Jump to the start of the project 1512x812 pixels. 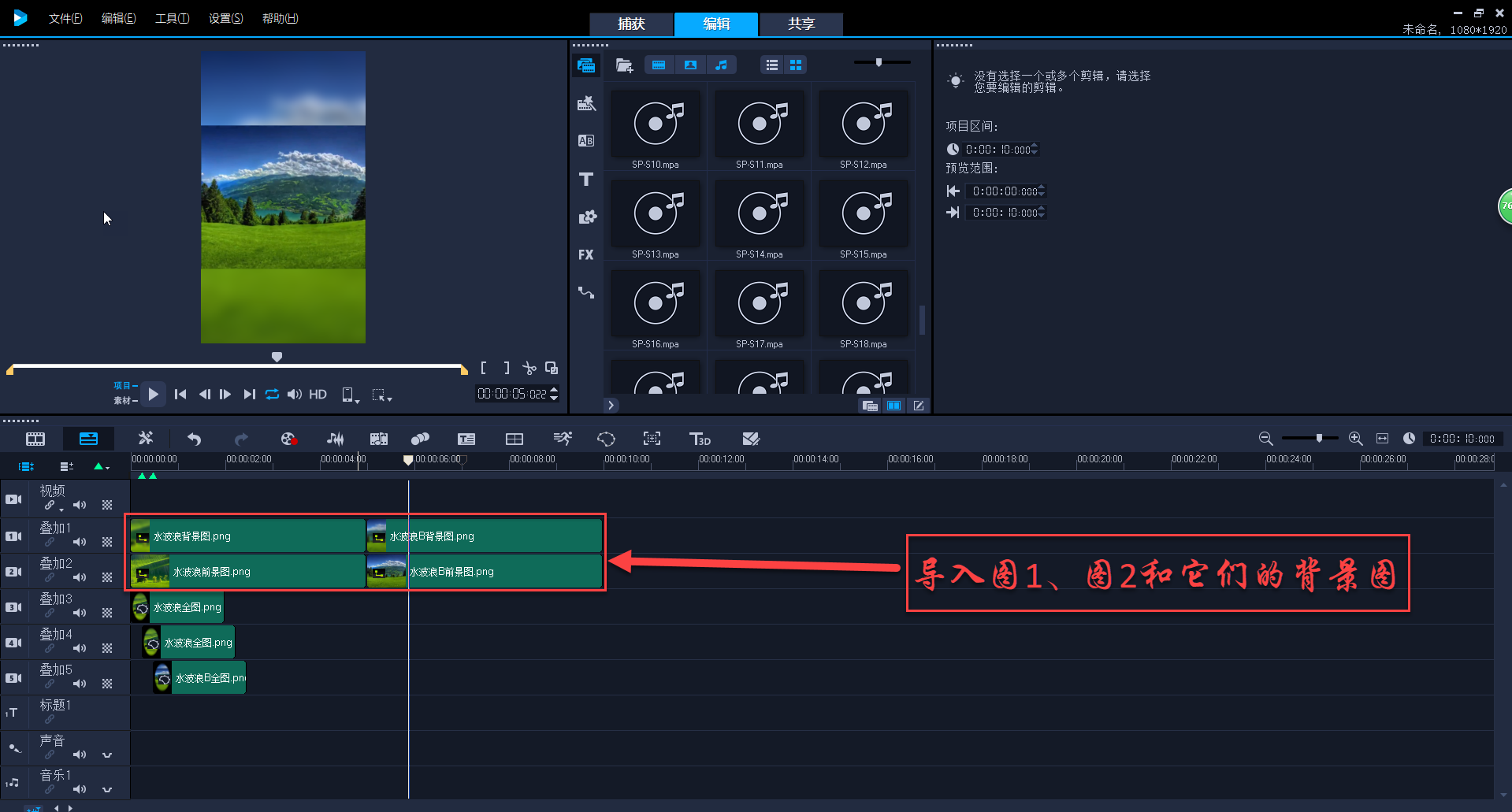click(x=180, y=394)
